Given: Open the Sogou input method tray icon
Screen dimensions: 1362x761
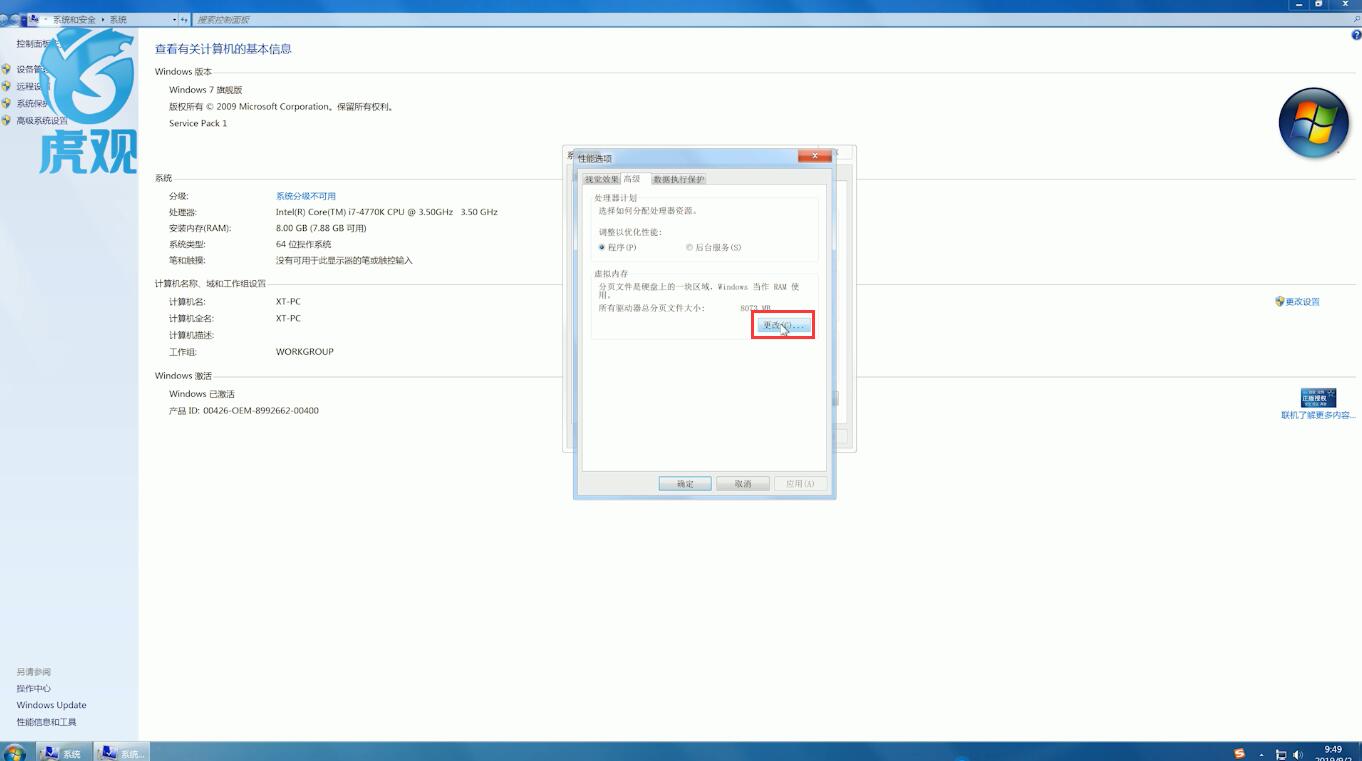Looking at the screenshot, I should [1240, 754].
